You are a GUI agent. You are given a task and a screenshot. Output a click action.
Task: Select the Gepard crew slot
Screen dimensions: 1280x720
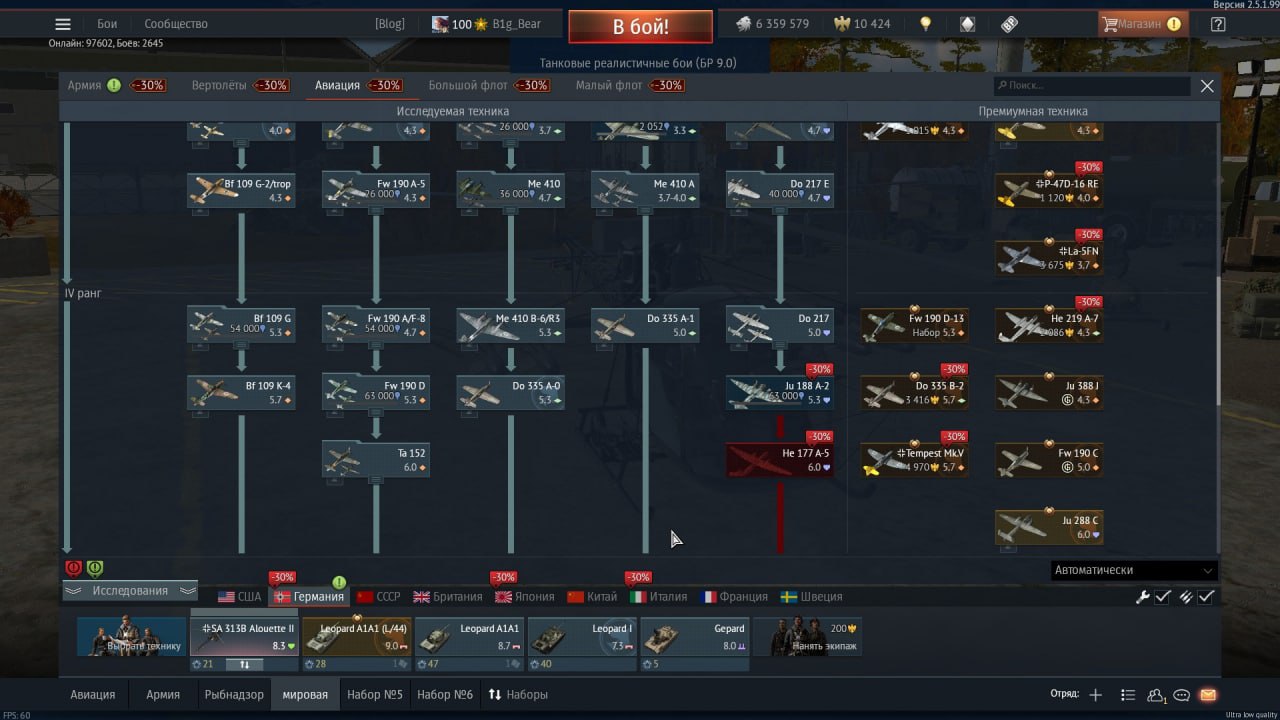695,637
